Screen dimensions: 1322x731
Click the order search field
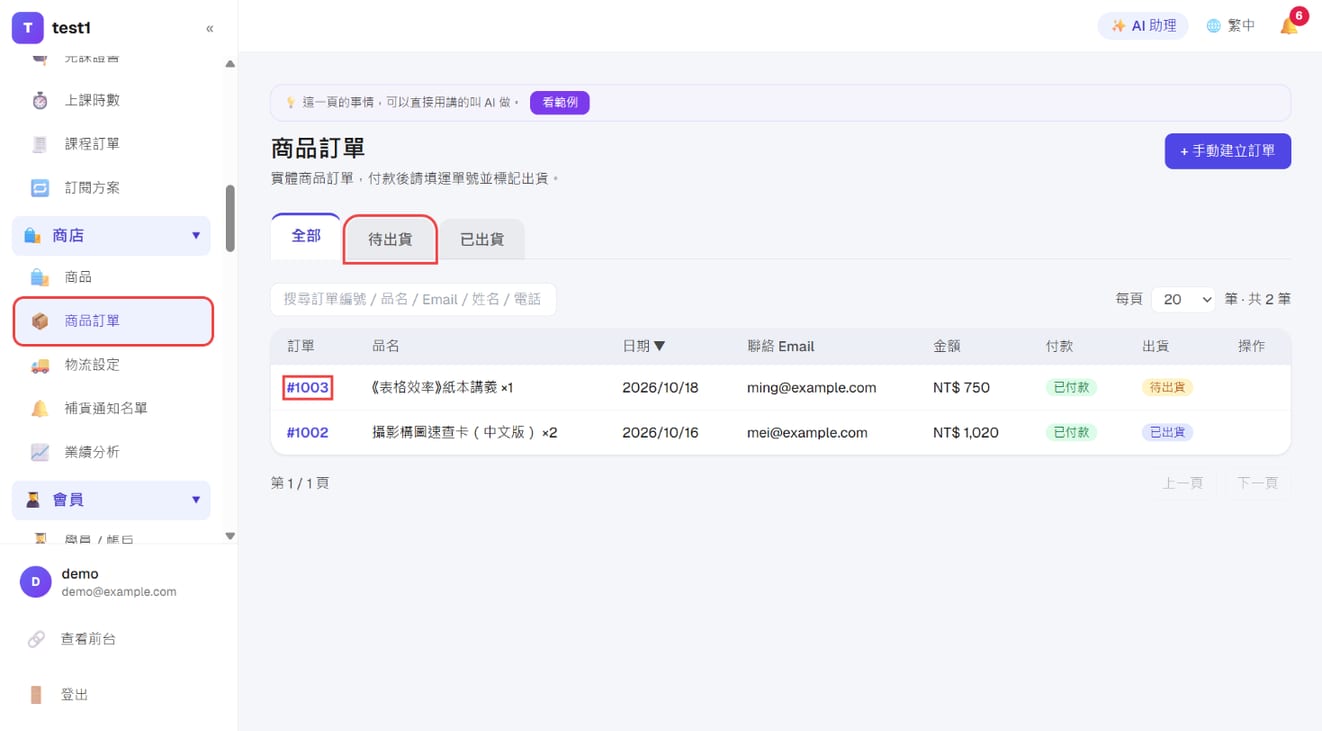413,299
